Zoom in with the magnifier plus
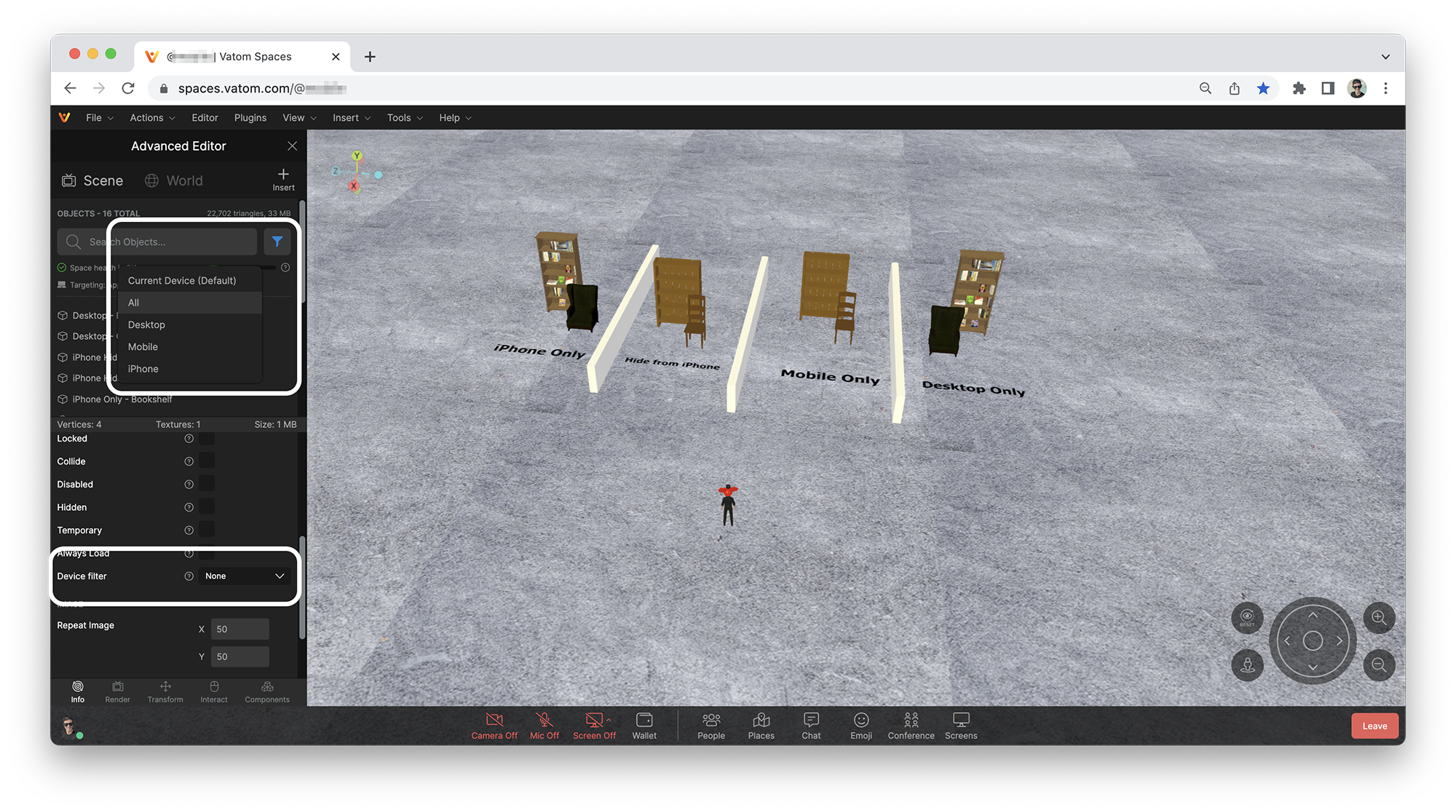The height and width of the screenshot is (812, 1456). 1379,618
